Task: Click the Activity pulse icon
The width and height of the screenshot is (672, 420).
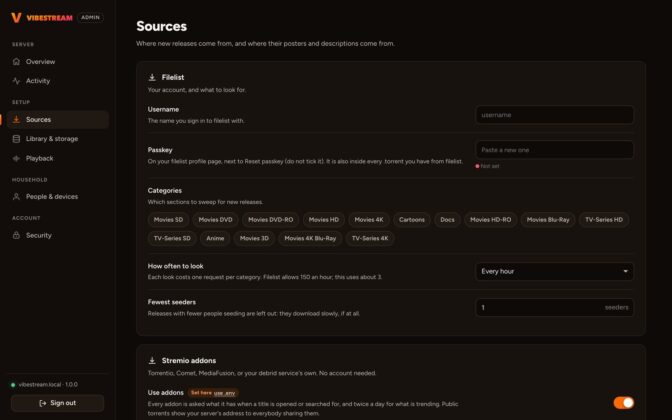Action: [x=16, y=81]
